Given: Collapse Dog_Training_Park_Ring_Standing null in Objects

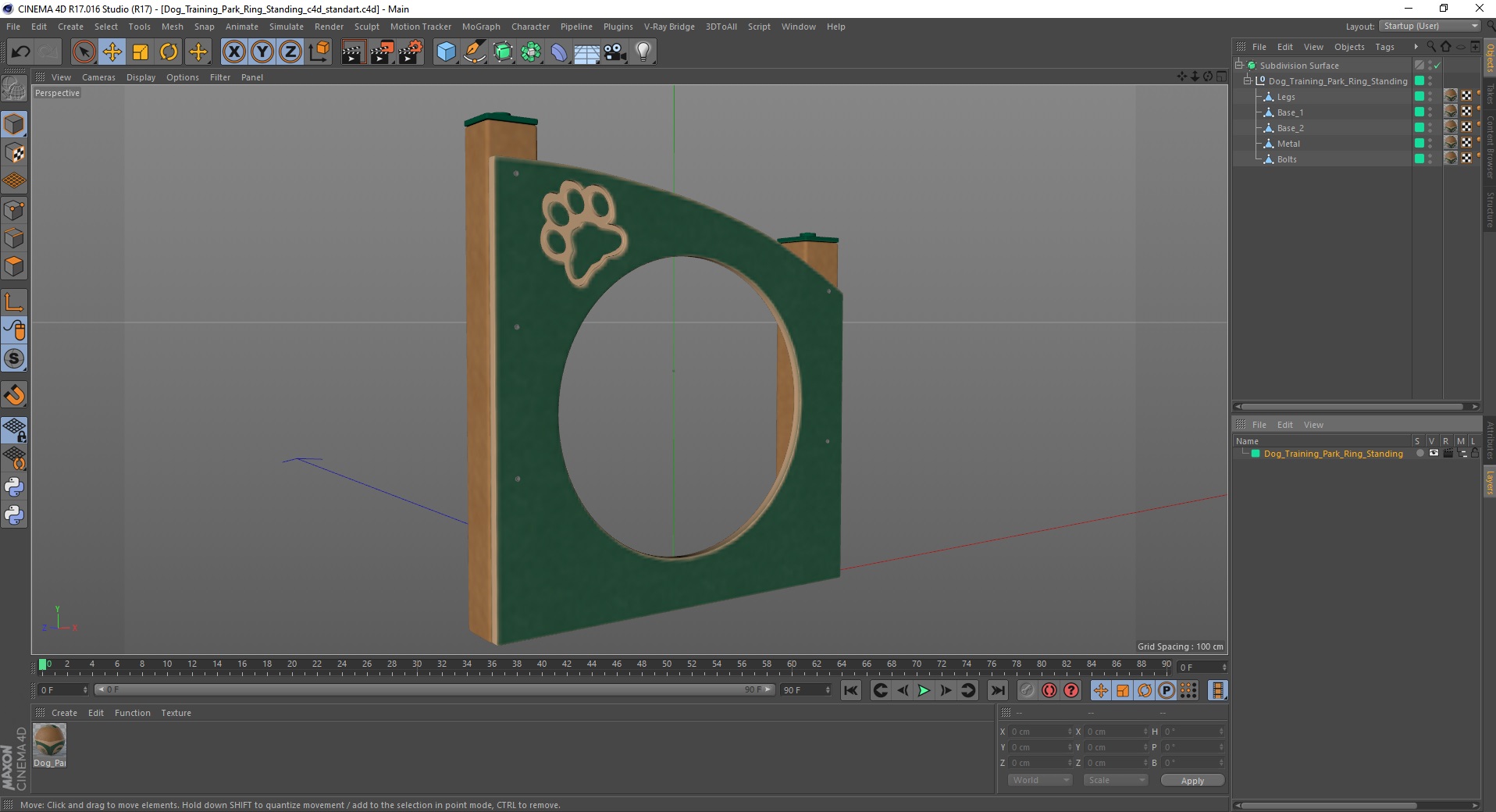Looking at the screenshot, I should tap(1248, 81).
